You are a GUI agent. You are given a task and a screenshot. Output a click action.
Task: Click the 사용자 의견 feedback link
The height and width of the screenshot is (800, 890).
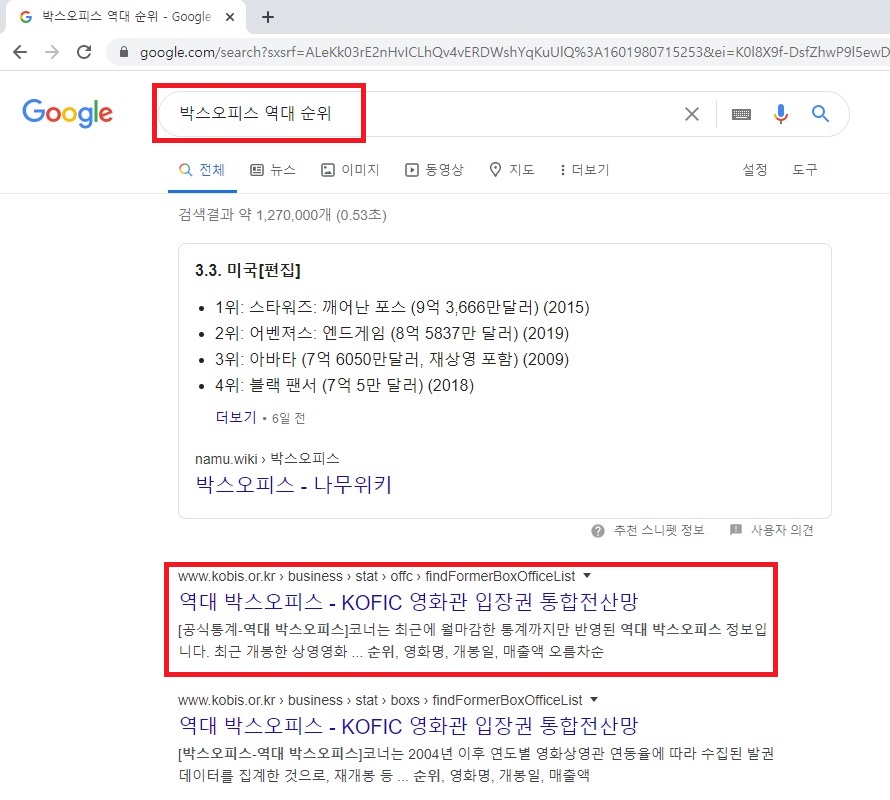click(x=772, y=530)
